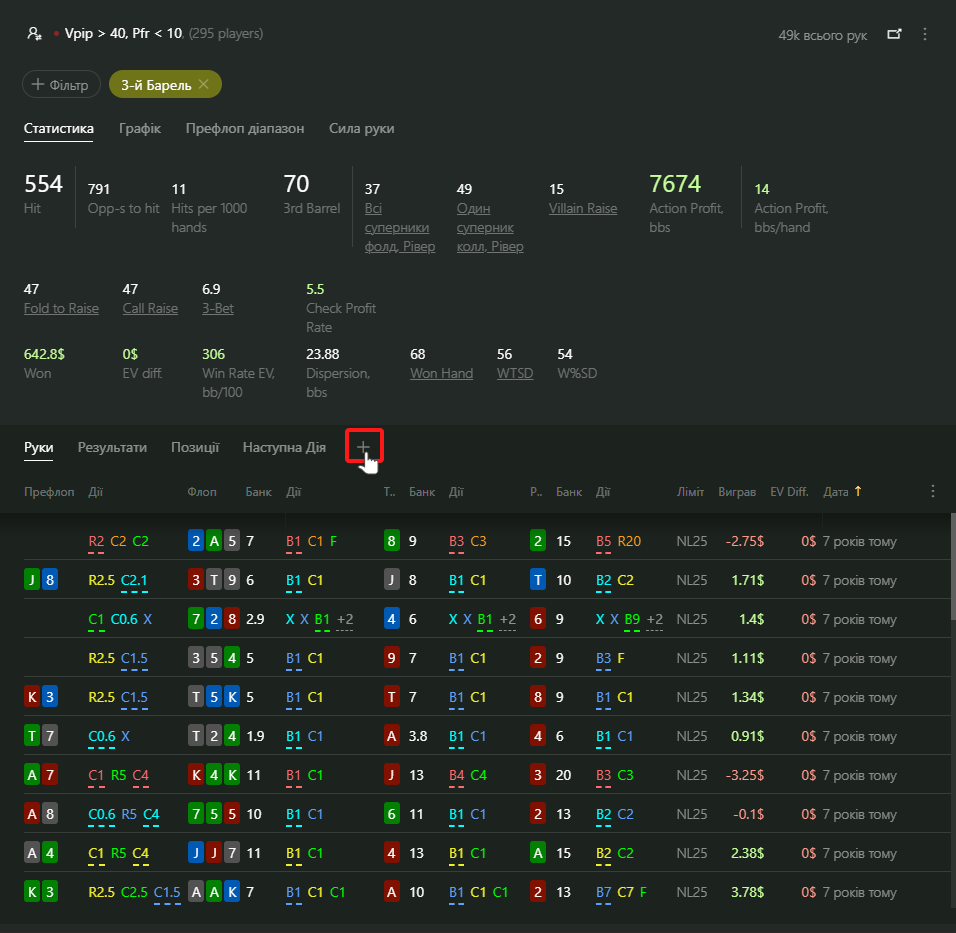Open hands table column options menu
The width and height of the screenshot is (956, 933).
click(933, 492)
